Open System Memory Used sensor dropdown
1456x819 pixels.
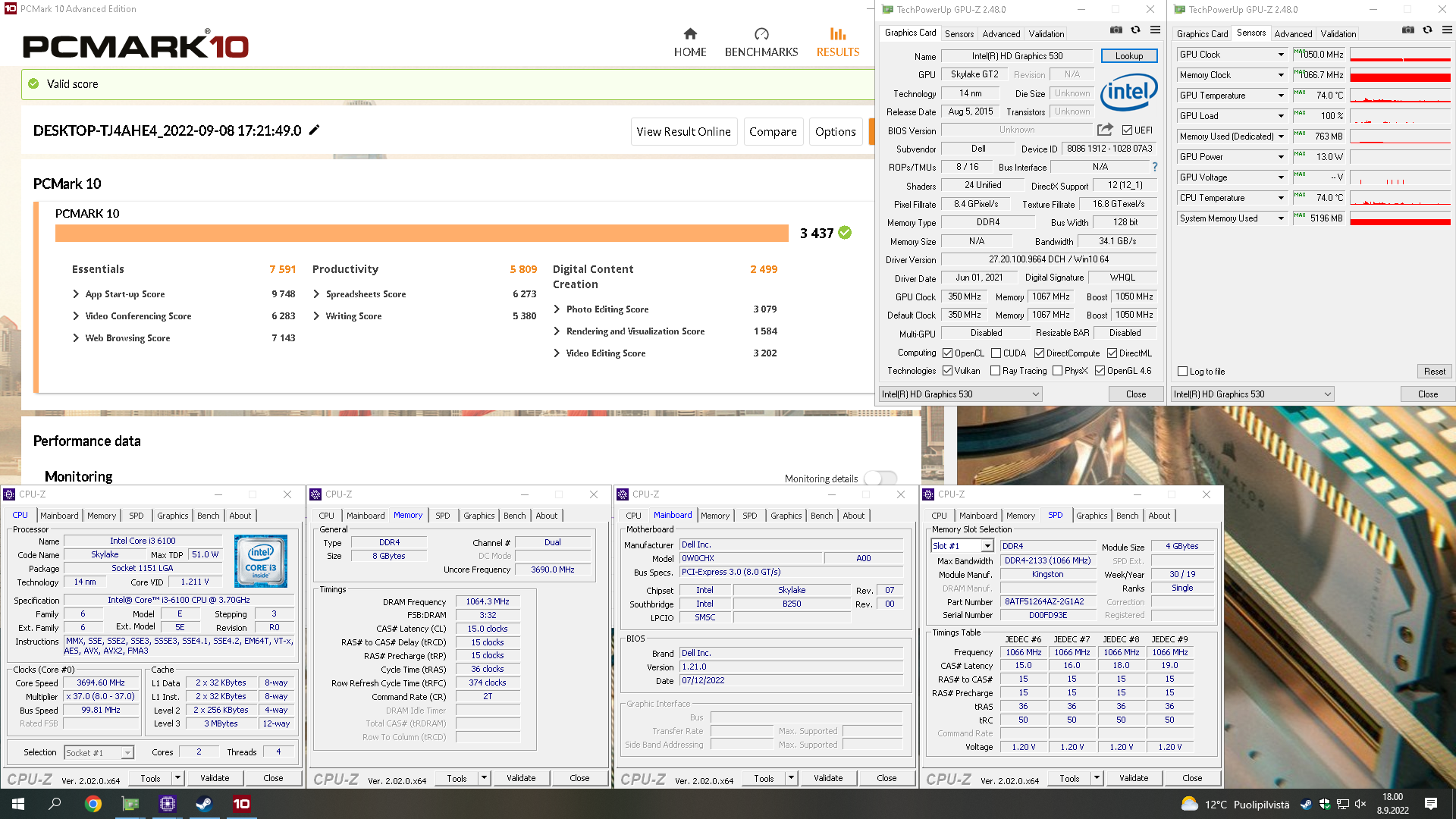(x=1281, y=218)
